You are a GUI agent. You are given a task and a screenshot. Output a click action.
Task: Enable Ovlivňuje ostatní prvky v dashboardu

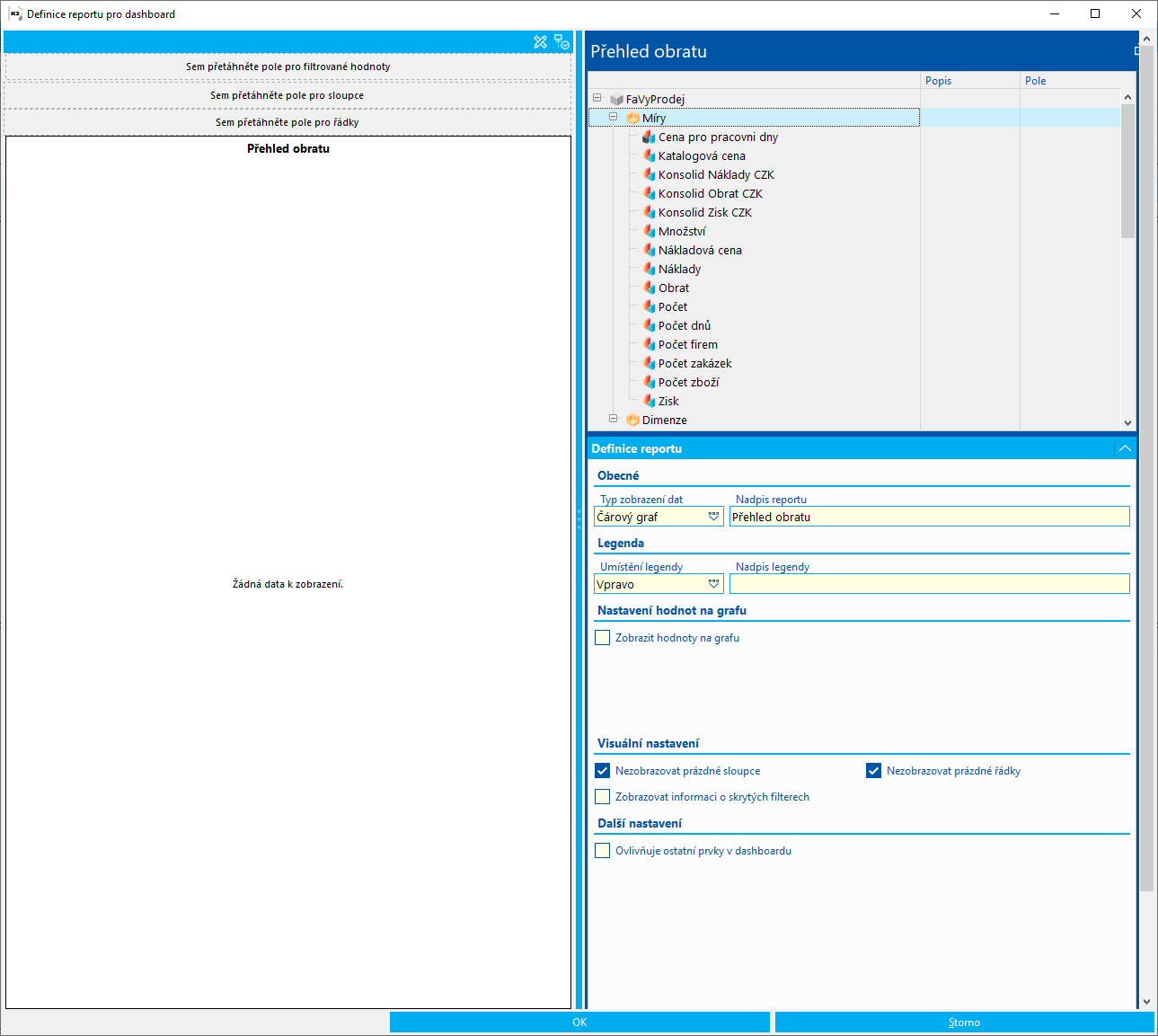(x=603, y=851)
